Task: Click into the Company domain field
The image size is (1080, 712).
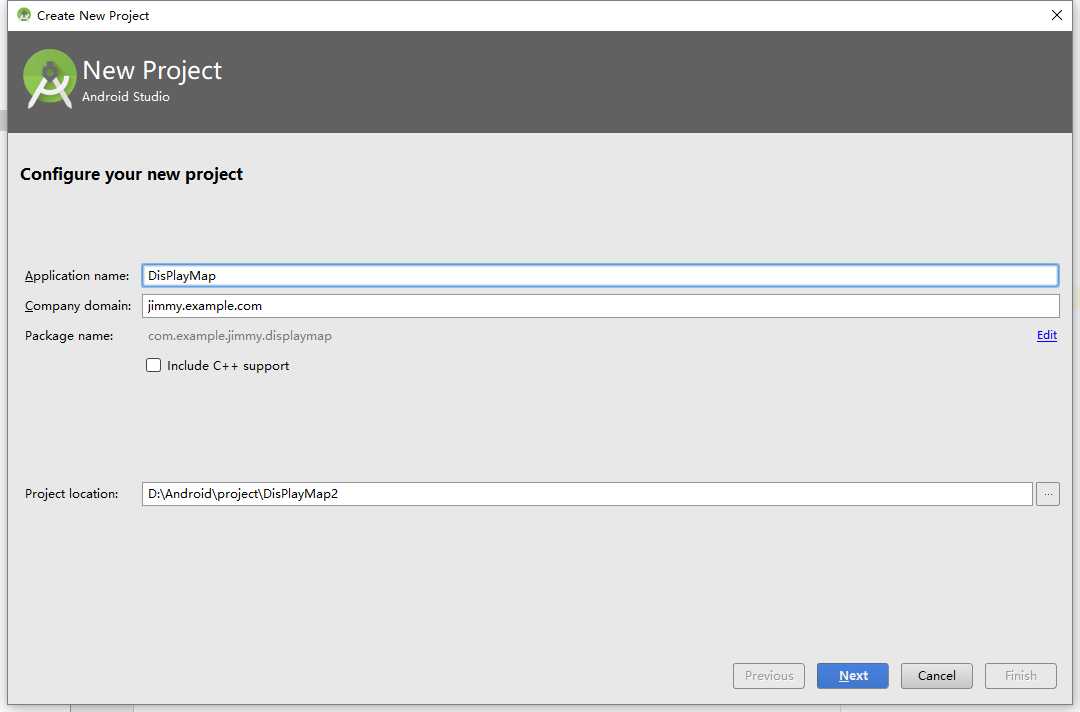Action: click(600, 306)
